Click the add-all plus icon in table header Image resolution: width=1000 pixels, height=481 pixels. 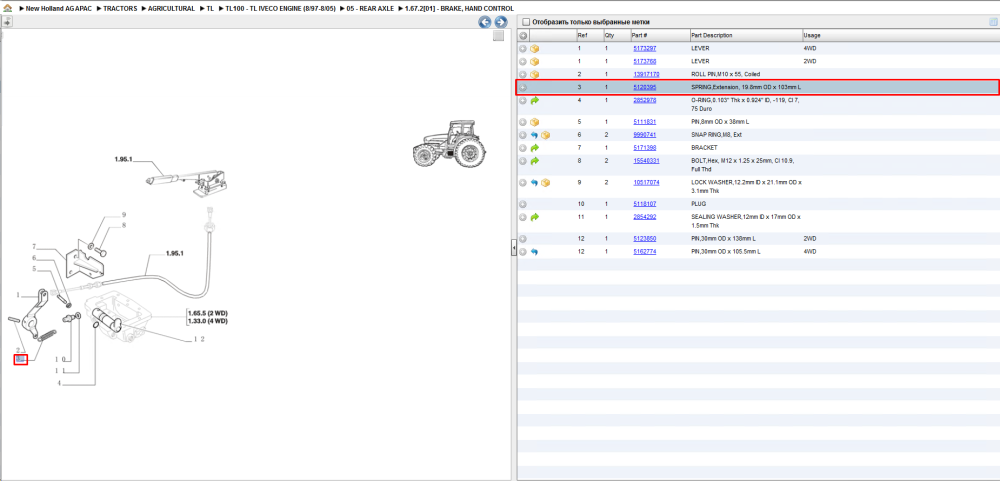523,35
